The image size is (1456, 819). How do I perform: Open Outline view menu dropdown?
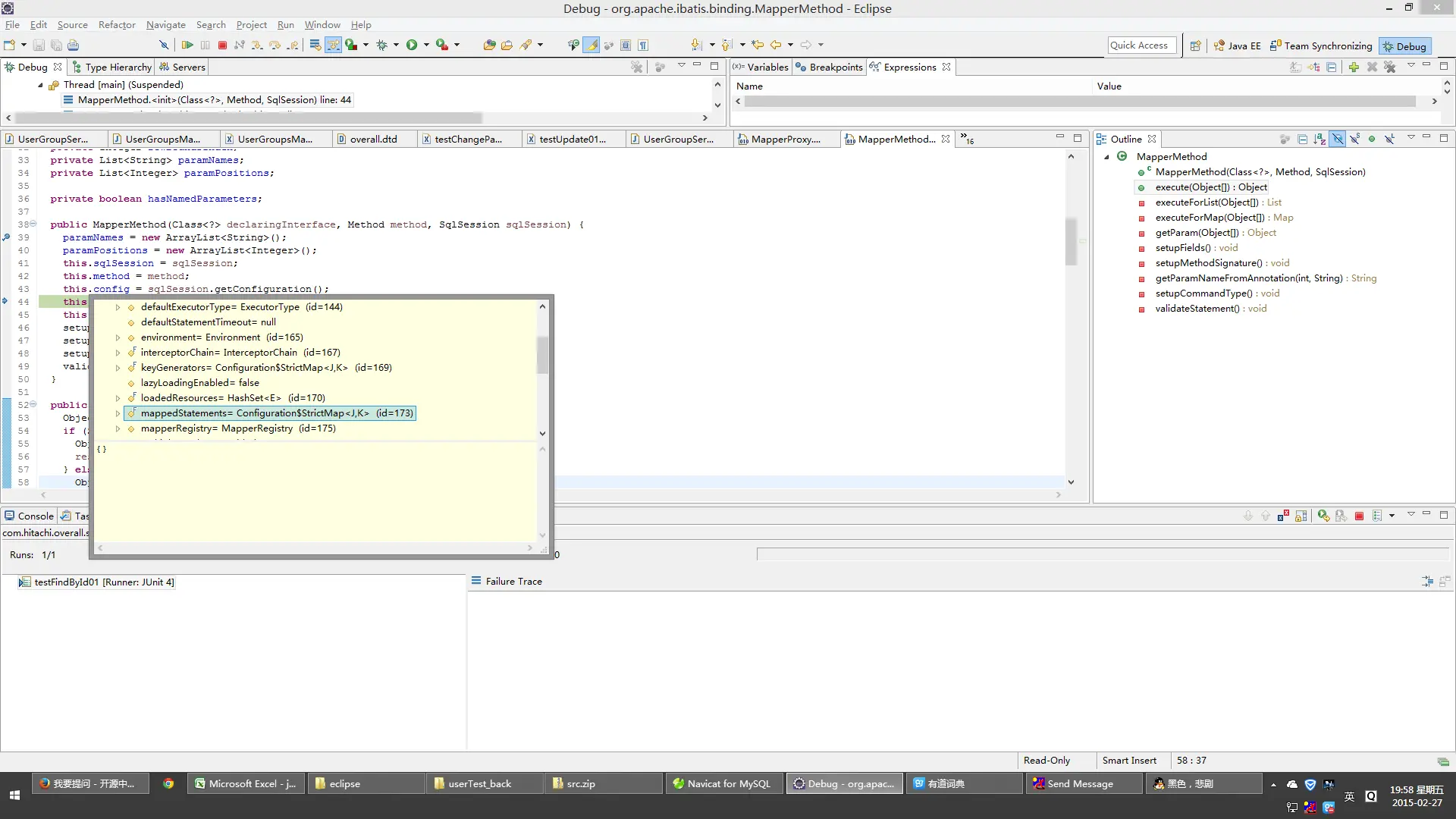(x=1411, y=139)
